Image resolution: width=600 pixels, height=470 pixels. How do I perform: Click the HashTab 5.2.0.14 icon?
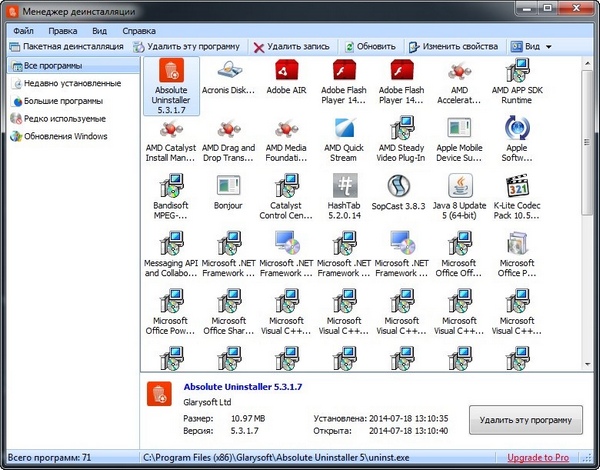pos(345,187)
